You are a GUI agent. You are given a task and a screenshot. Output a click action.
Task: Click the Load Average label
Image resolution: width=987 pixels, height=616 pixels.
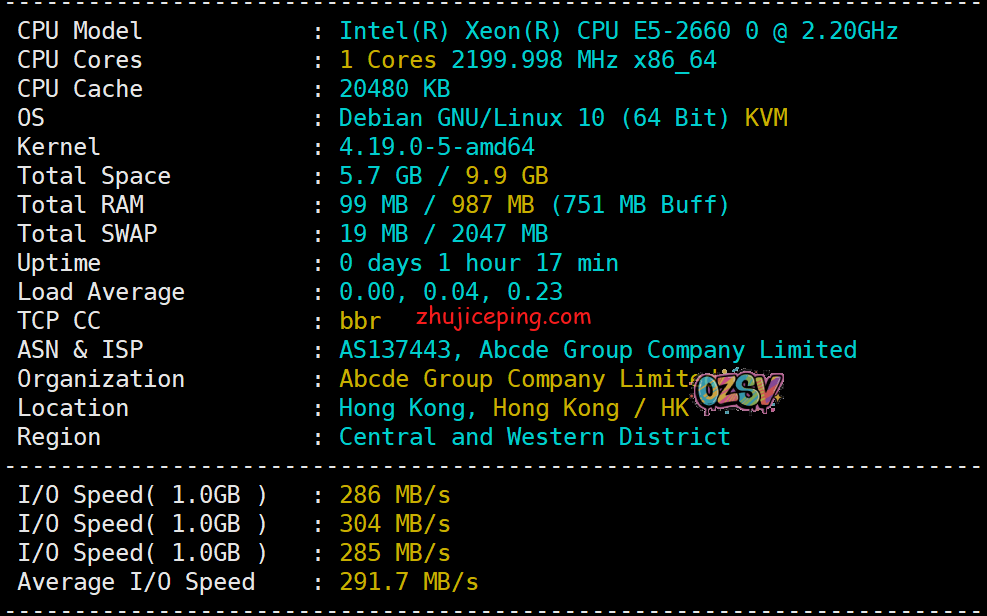[x=101, y=292]
